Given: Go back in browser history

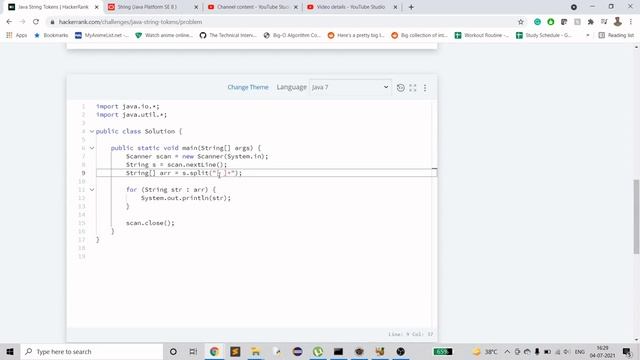Looking at the screenshot, I should click(x=9, y=22).
